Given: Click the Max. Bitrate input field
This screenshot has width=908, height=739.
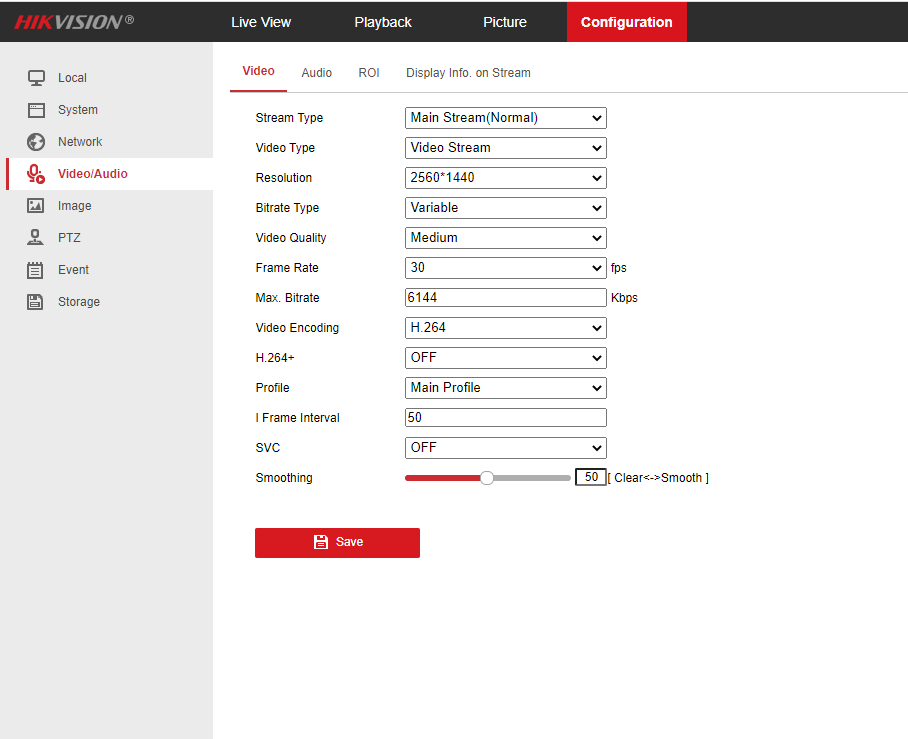Looking at the screenshot, I should (x=505, y=298).
